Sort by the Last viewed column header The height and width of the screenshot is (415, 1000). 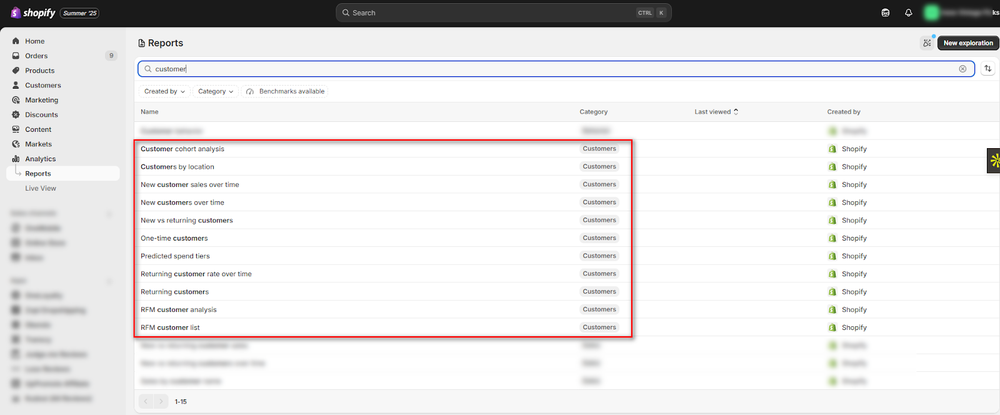tap(716, 112)
